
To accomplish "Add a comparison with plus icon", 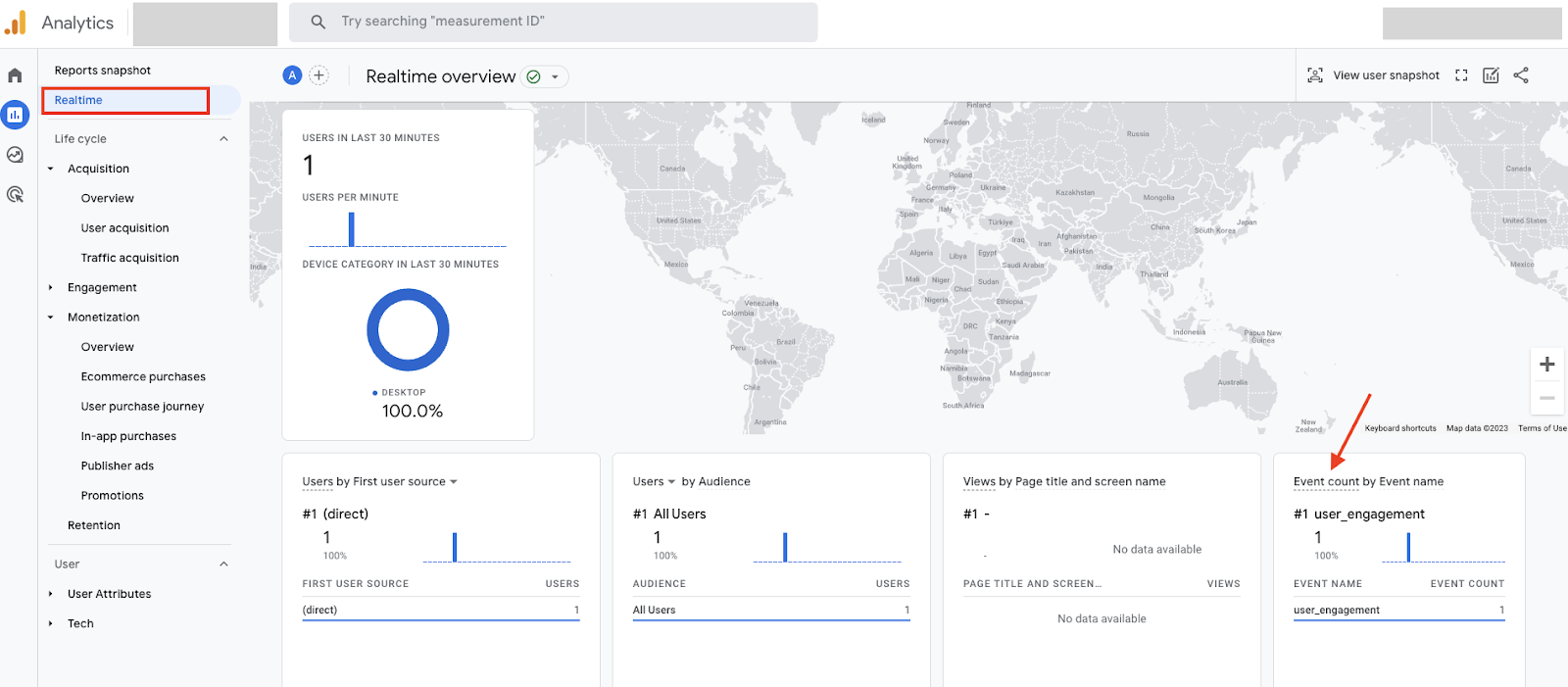I will coord(318,75).
